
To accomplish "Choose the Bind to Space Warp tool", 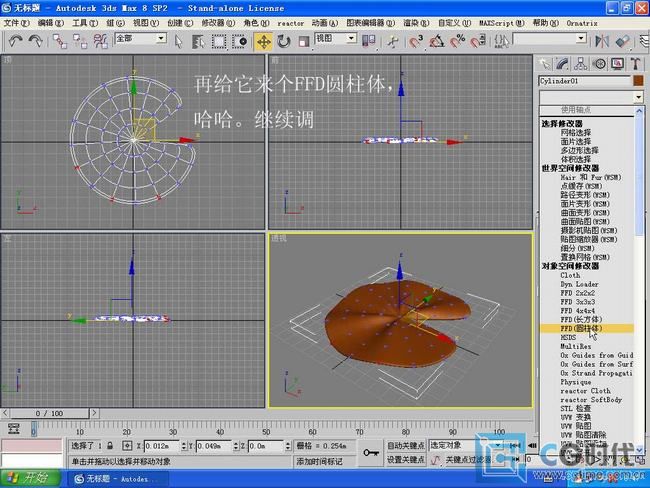I will pyautogui.click(x=100, y=41).
